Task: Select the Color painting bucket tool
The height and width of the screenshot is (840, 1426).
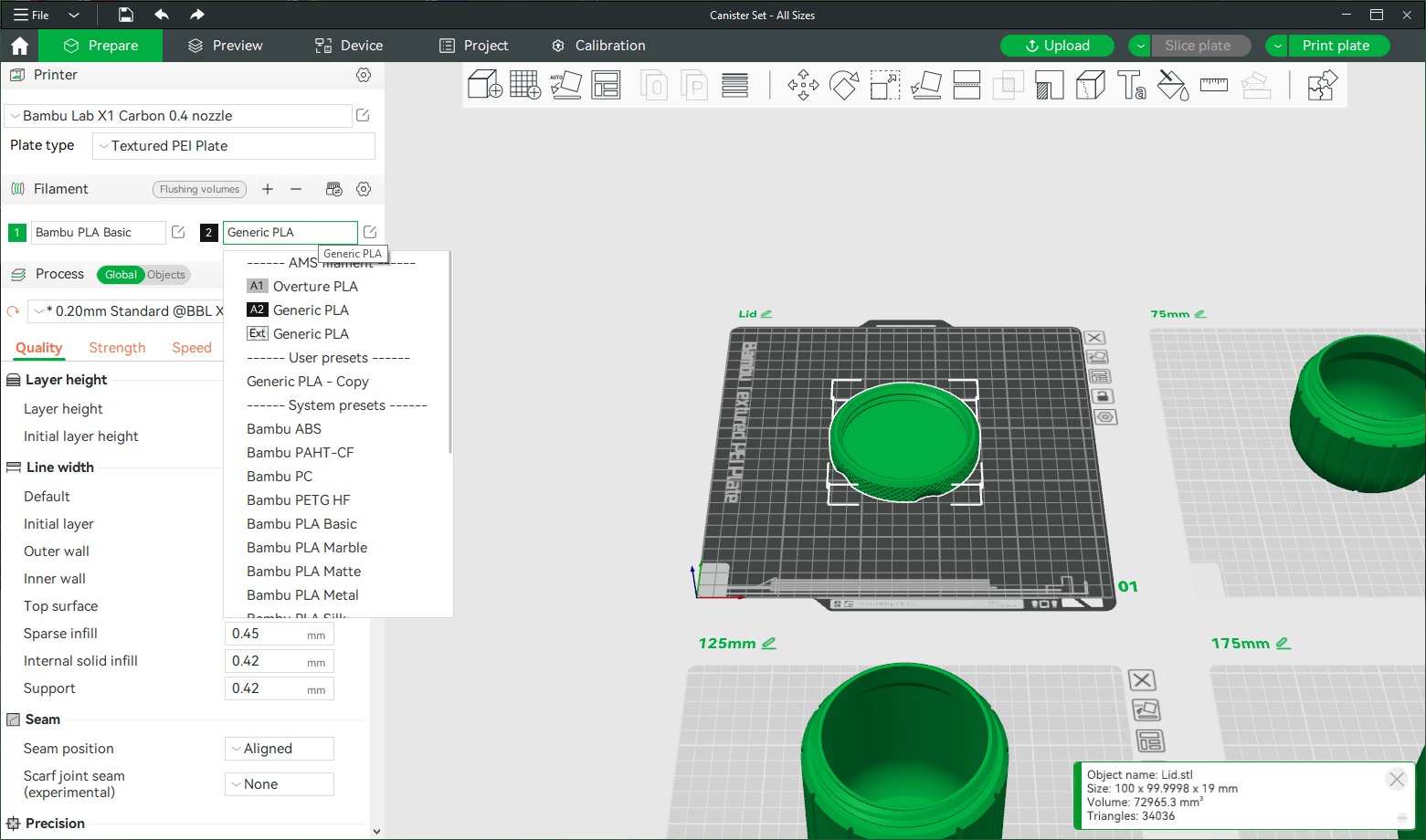Action: tap(1172, 86)
